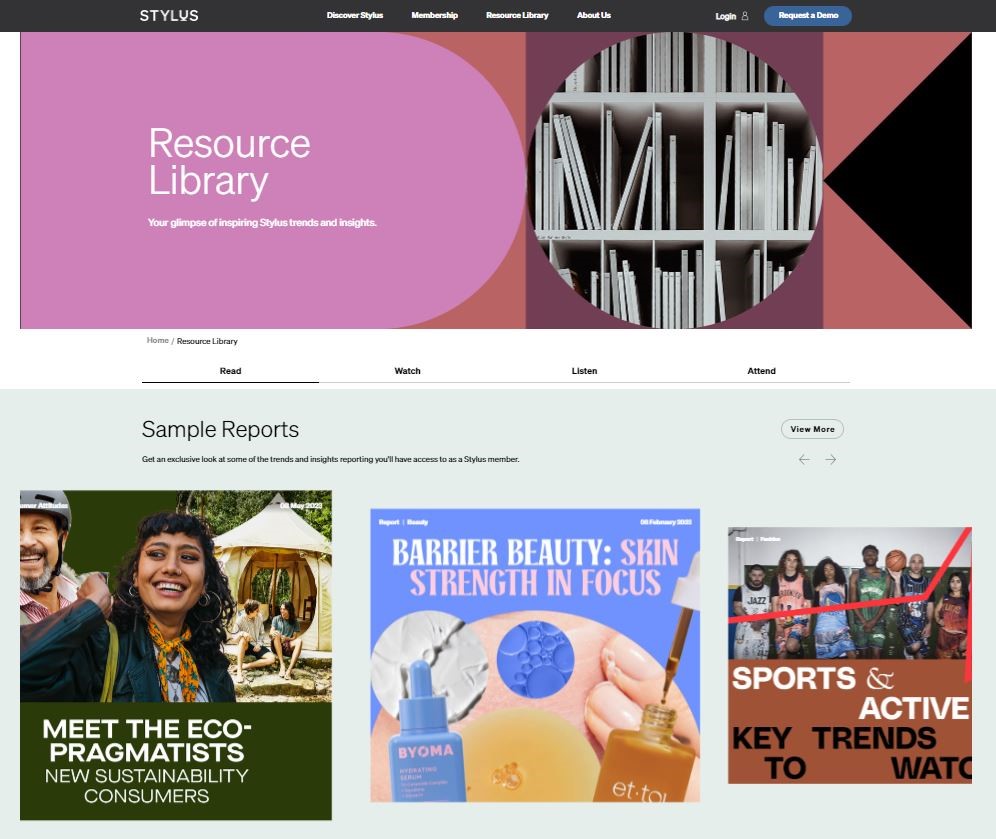Screen dimensions: 996x839
Task: Open the Discover Stylus menu
Action: point(354,15)
